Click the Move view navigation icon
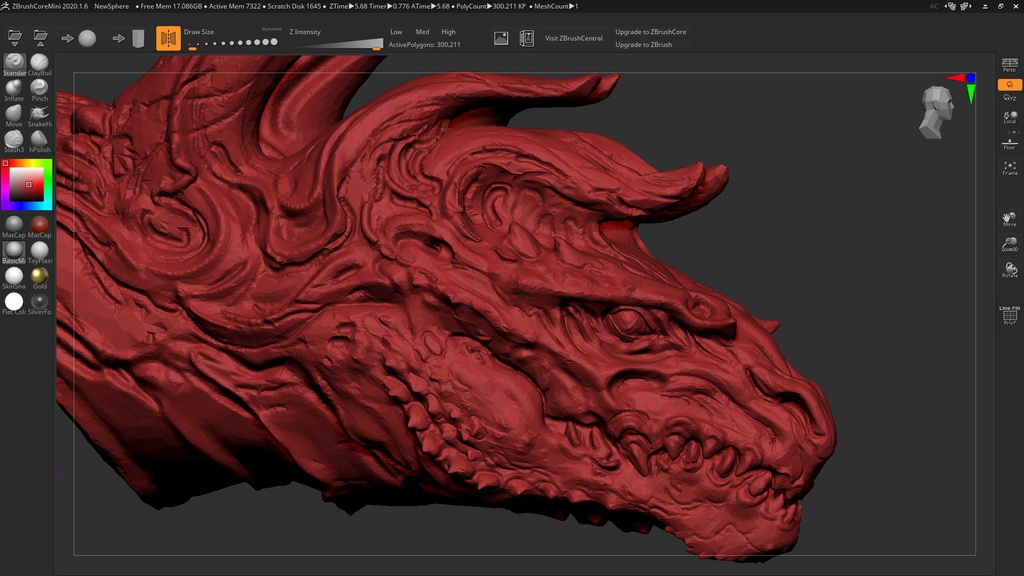The width and height of the screenshot is (1024, 576). tap(1010, 219)
